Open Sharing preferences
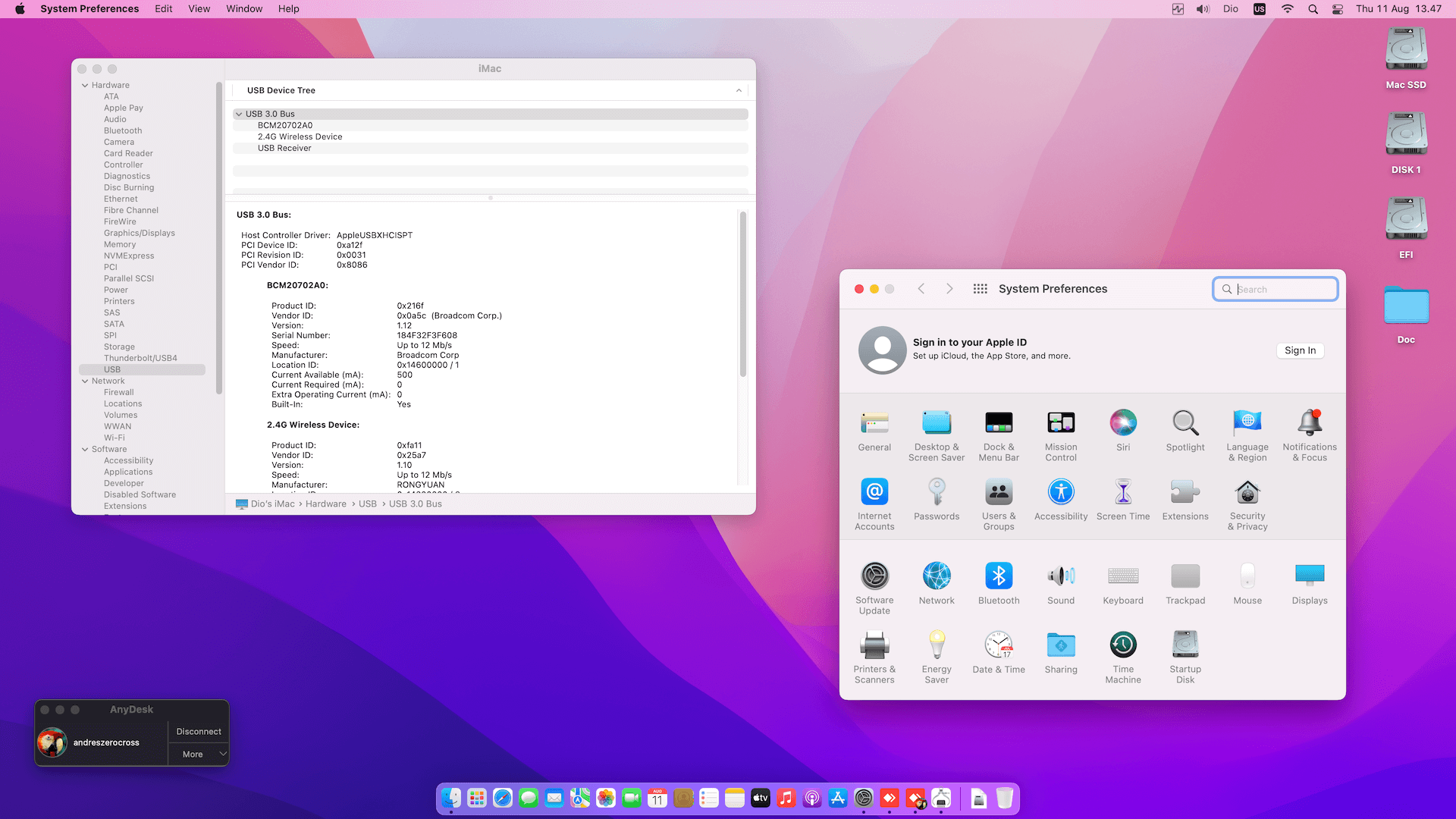This screenshot has height=819, width=1456. click(1061, 653)
